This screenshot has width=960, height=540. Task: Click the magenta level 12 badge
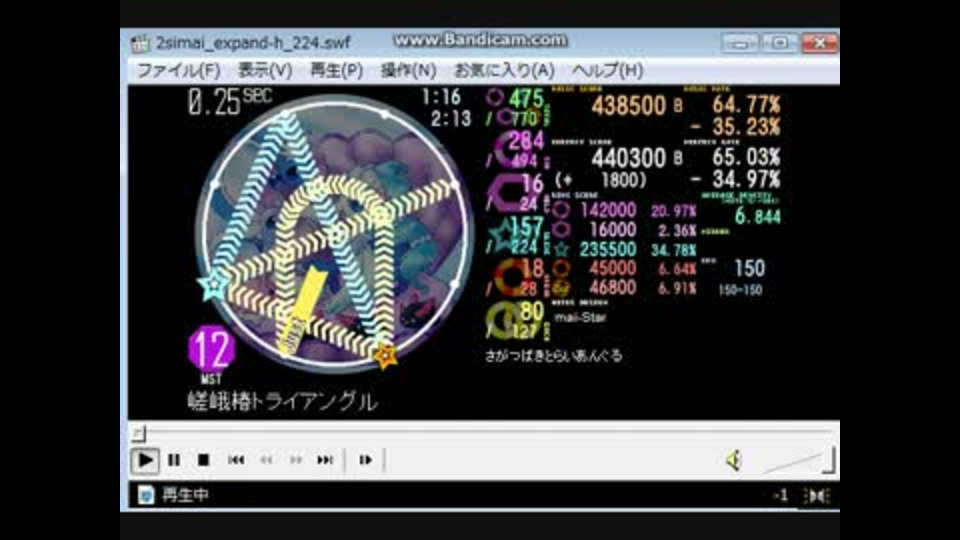[x=212, y=349]
